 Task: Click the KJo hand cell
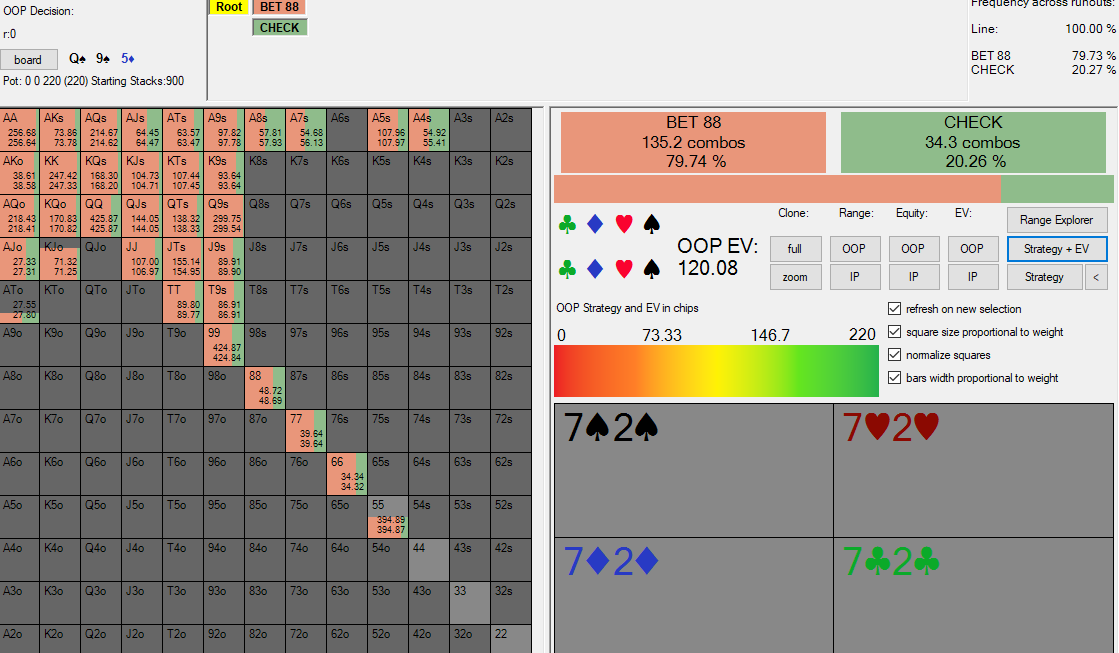click(60, 258)
